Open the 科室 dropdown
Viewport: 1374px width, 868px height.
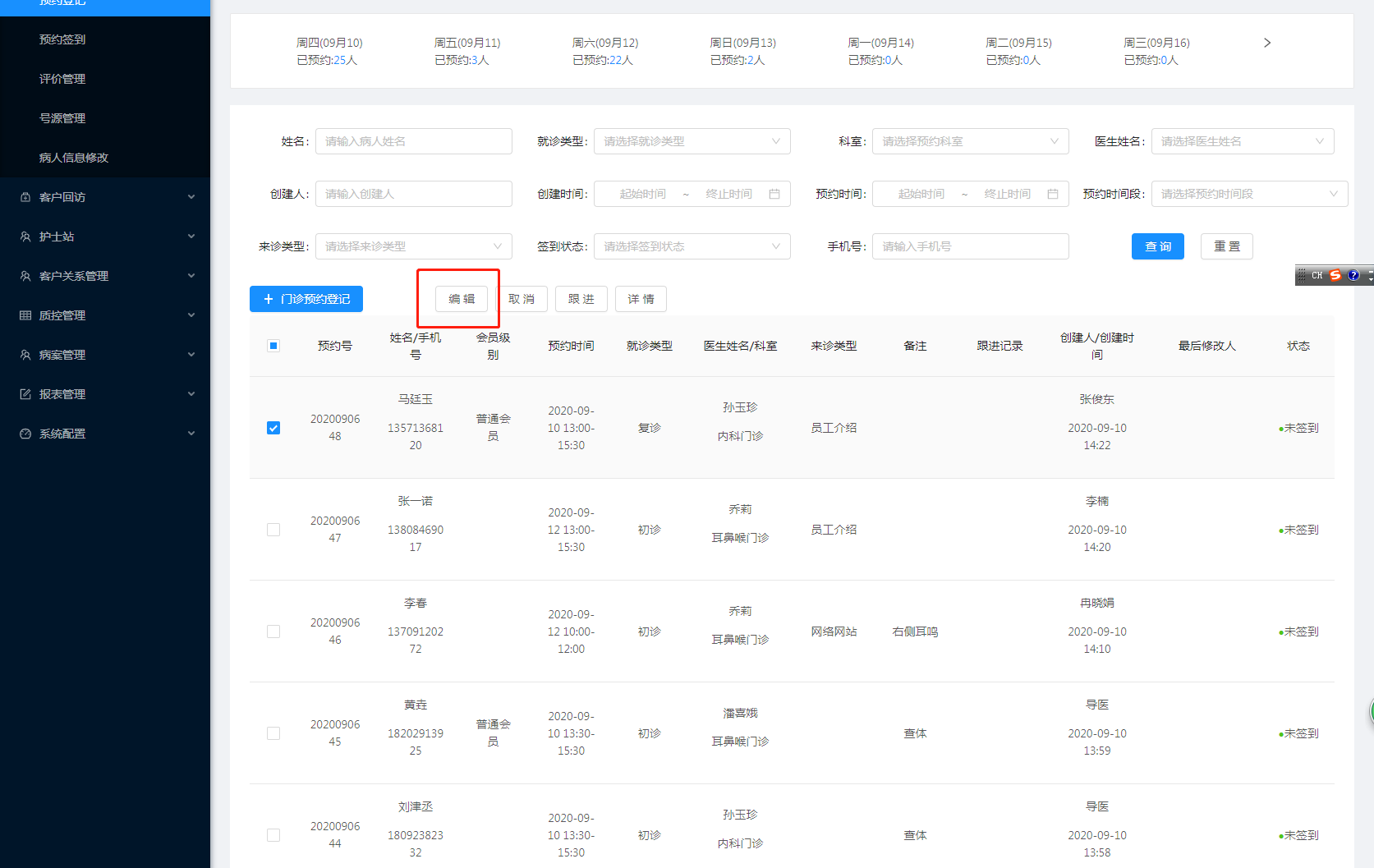(971, 141)
